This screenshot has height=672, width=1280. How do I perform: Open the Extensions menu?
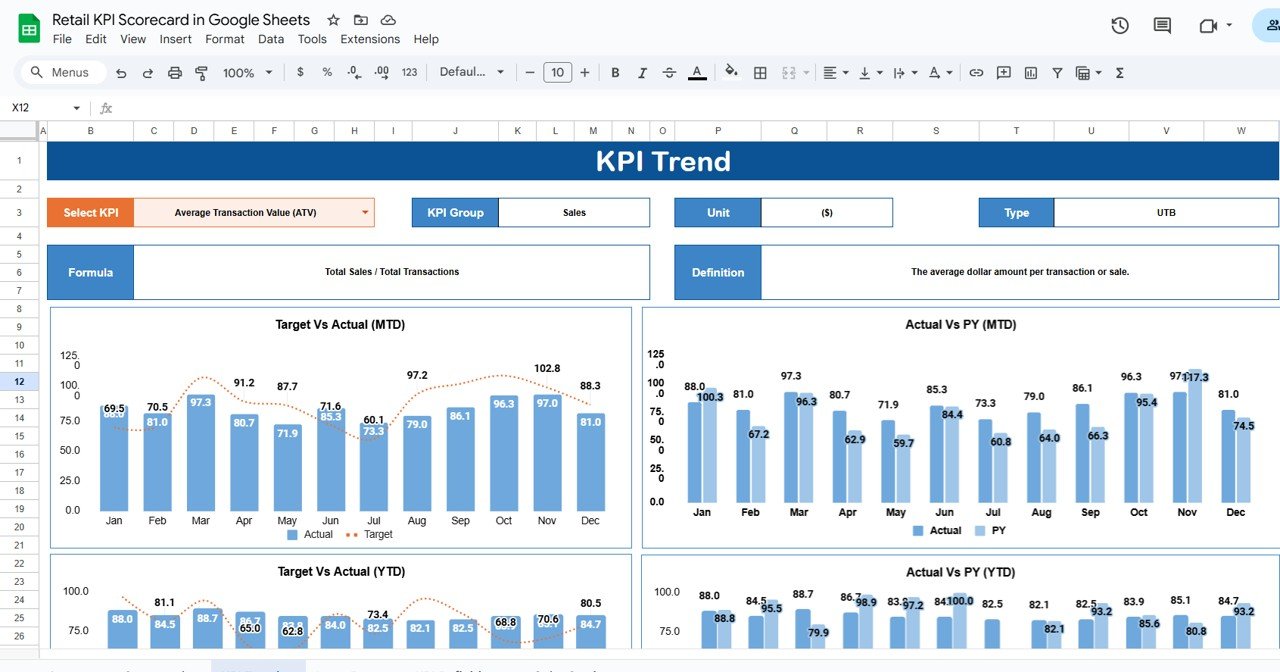click(370, 39)
